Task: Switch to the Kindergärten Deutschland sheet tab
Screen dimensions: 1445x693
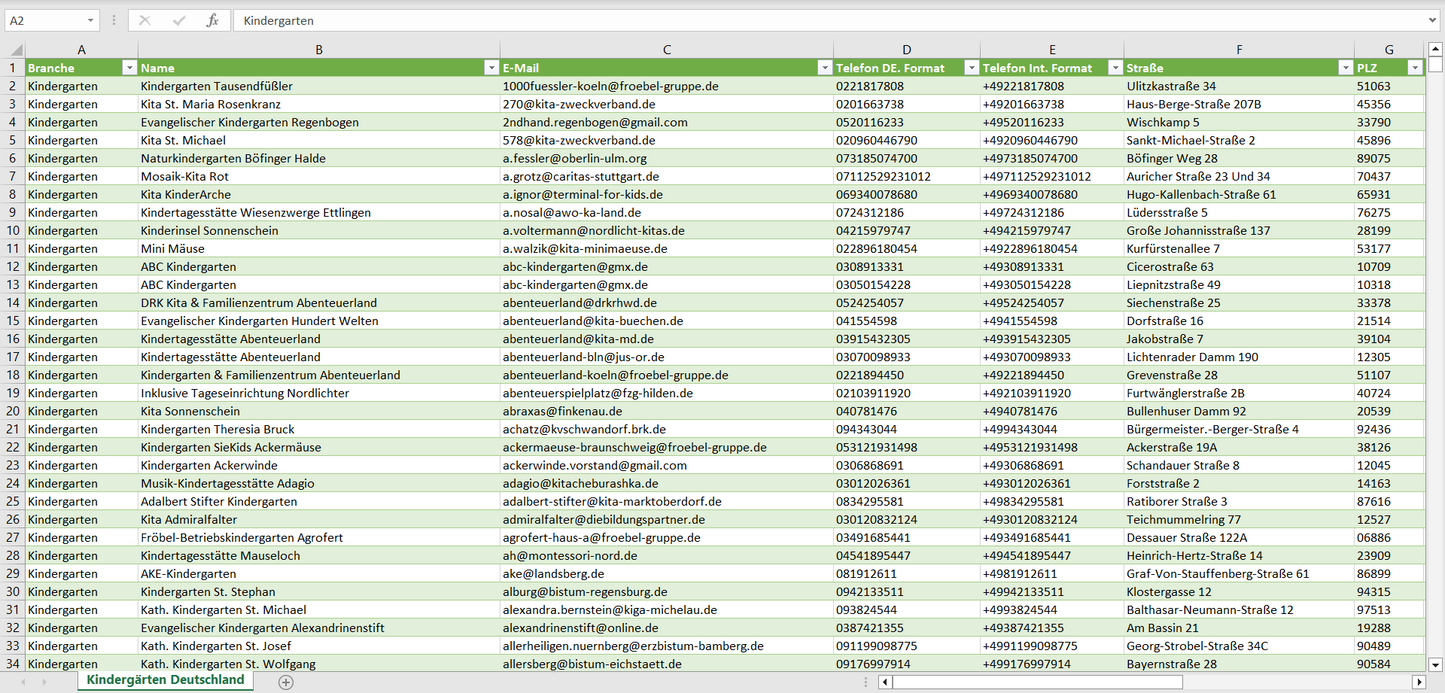Action: tap(165, 680)
